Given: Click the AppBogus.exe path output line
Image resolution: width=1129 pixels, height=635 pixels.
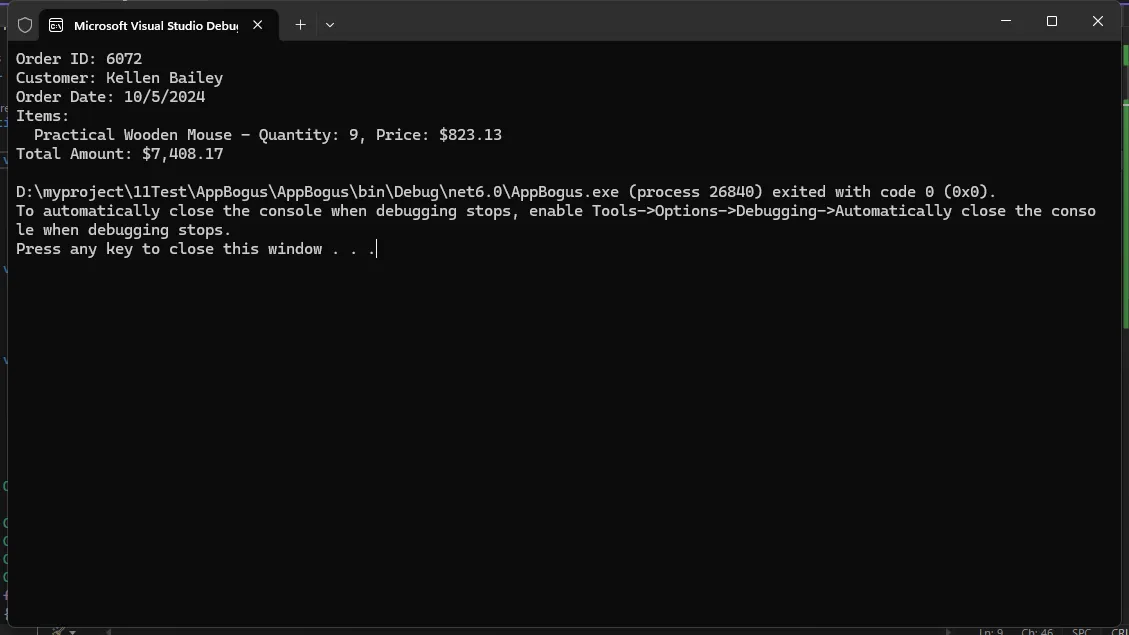Looking at the screenshot, I should [x=505, y=192].
